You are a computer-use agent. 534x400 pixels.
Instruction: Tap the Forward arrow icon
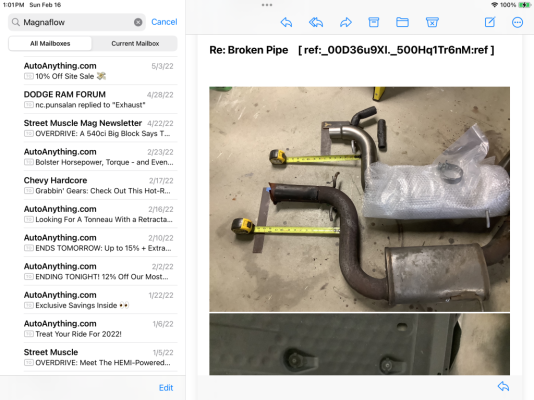coord(346,22)
